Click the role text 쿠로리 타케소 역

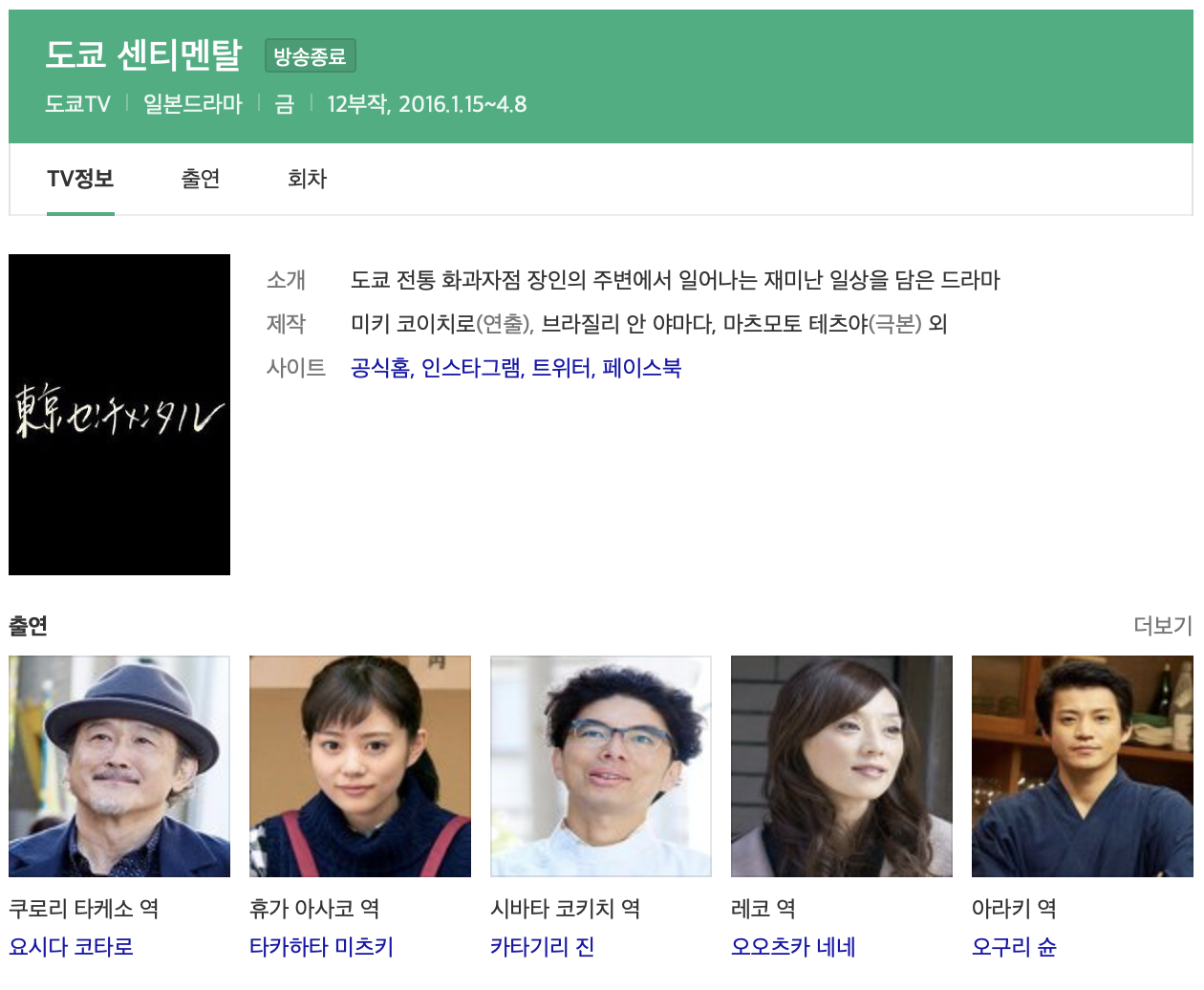84,909
